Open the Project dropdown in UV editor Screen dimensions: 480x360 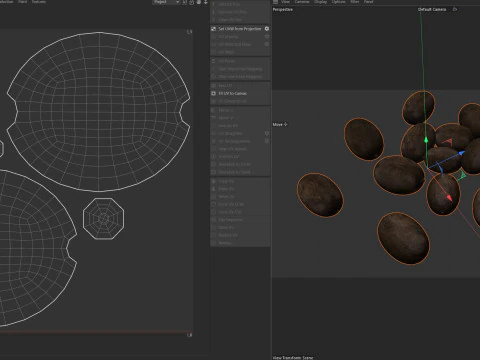[x=166, y=2]
